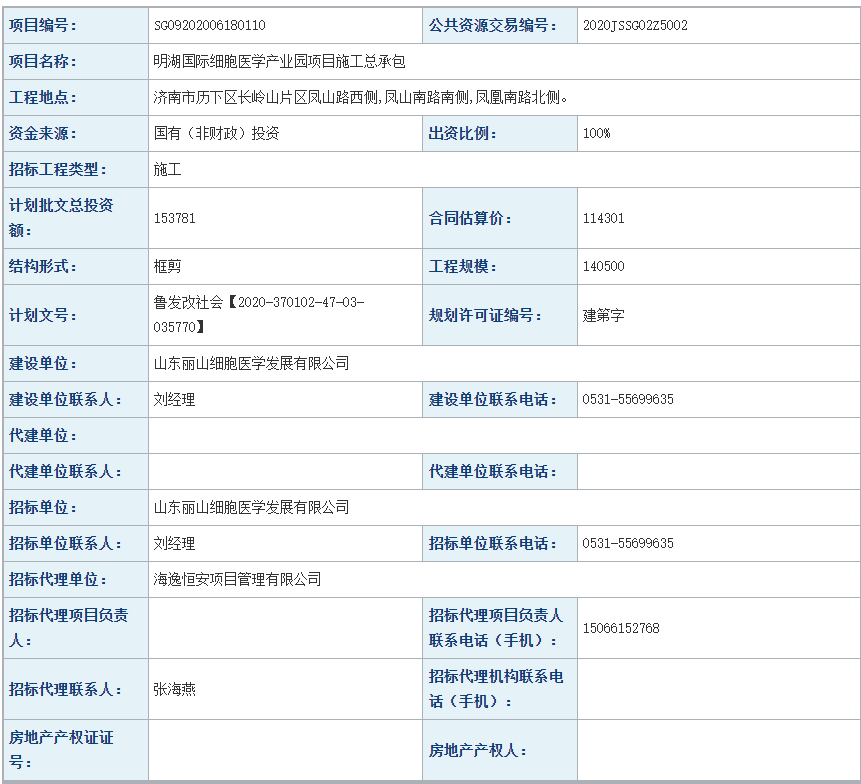Select the transaction number 2020JSSG02Z5002
The height and width of the screenshot is (784, 861).
[634, 25]
